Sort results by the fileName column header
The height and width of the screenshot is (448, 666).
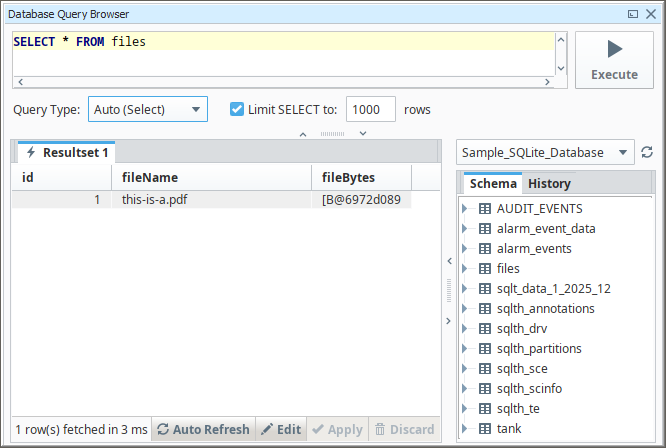tap(210, 177)
